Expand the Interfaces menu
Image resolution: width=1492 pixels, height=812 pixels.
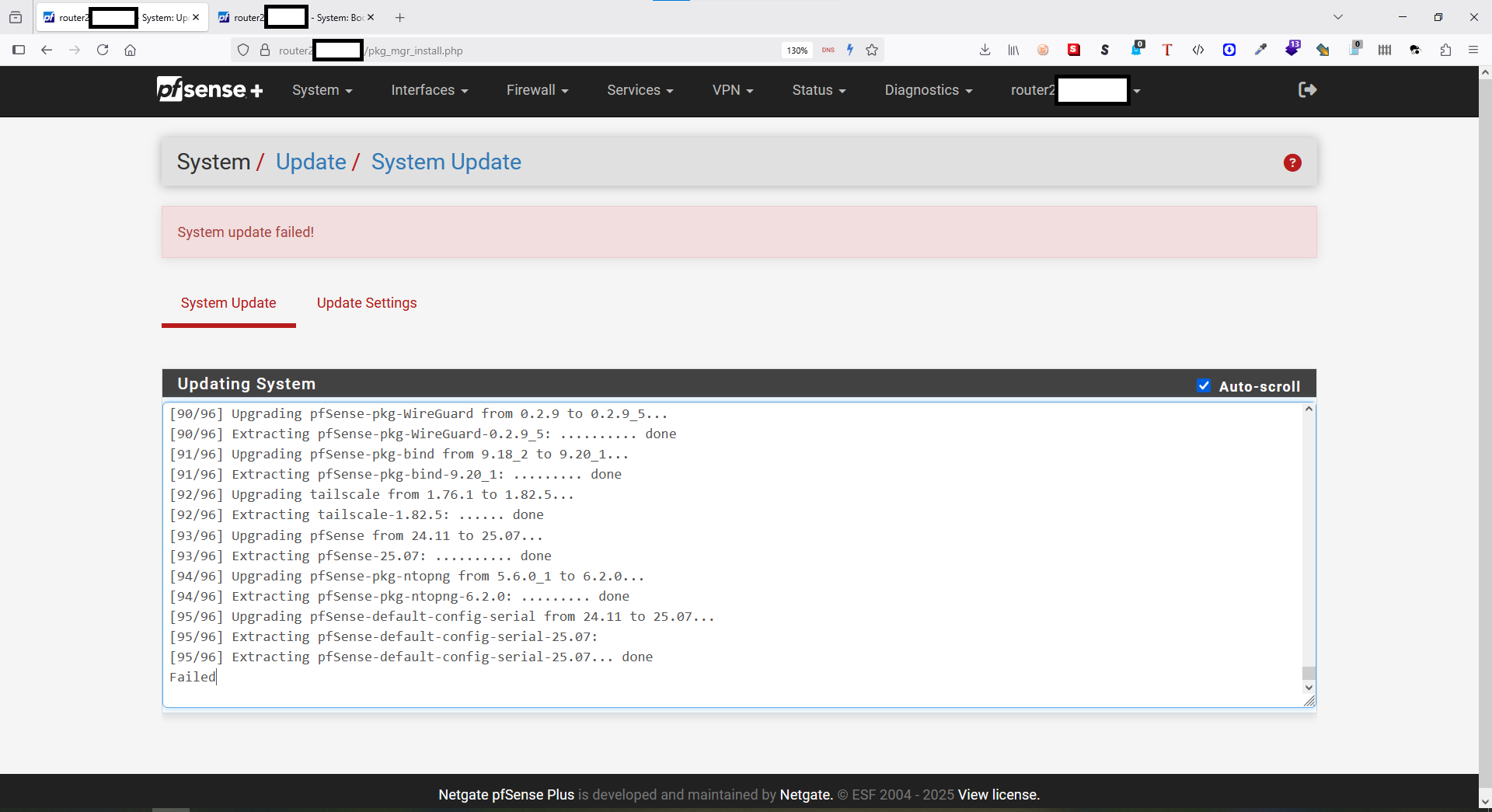click(430, 90)
